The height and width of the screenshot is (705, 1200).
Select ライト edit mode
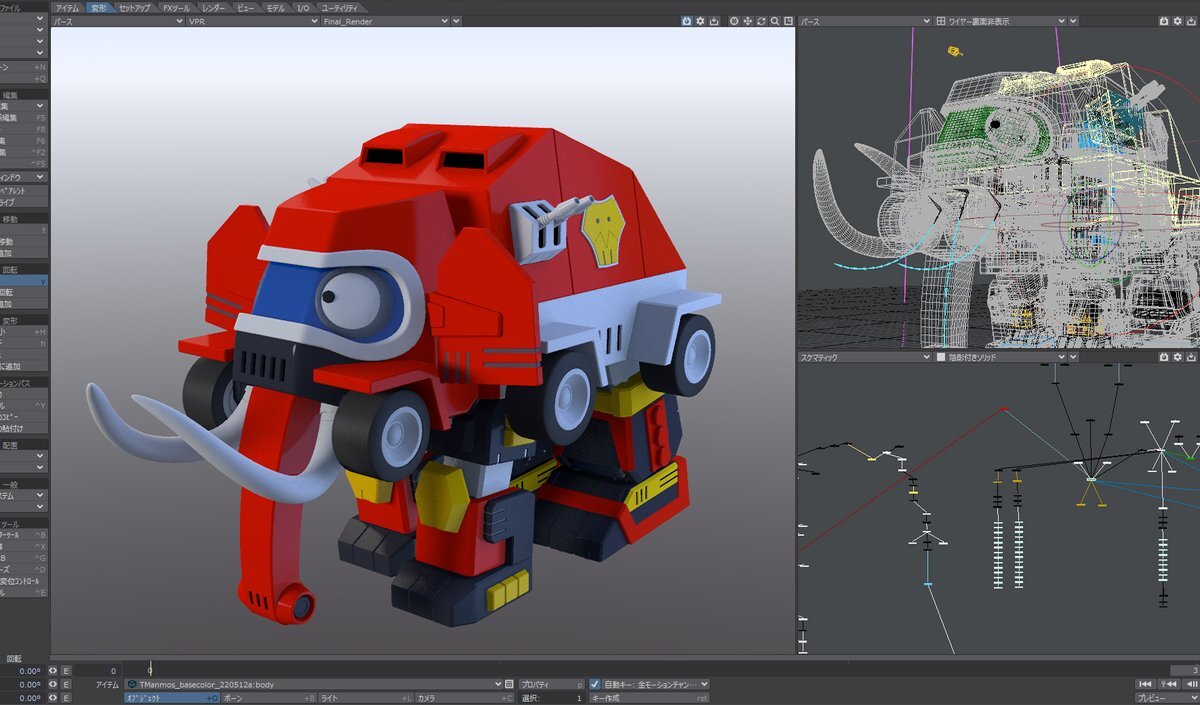tap(366, 698)
